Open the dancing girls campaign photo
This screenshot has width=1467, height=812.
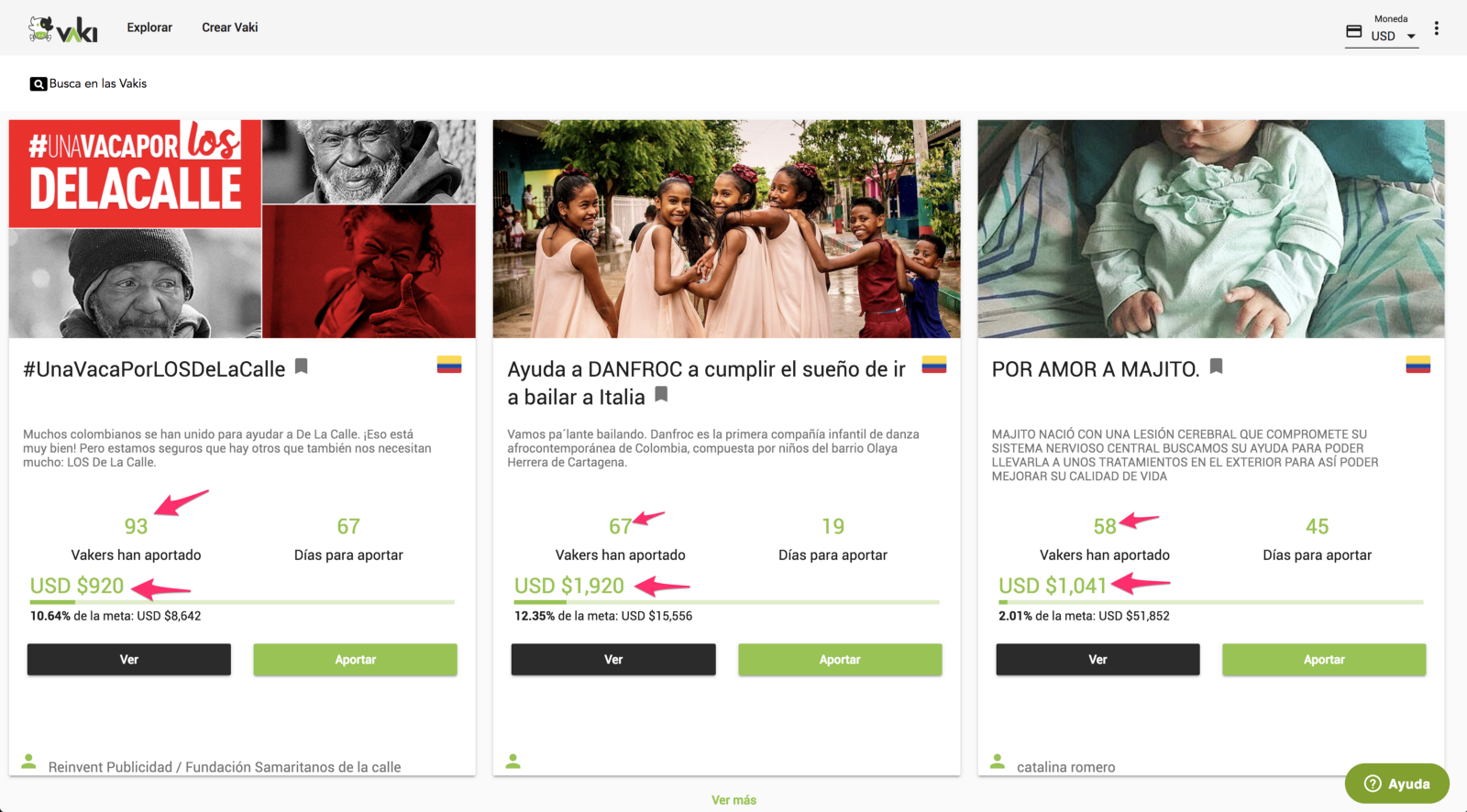(x=726, y=229)
